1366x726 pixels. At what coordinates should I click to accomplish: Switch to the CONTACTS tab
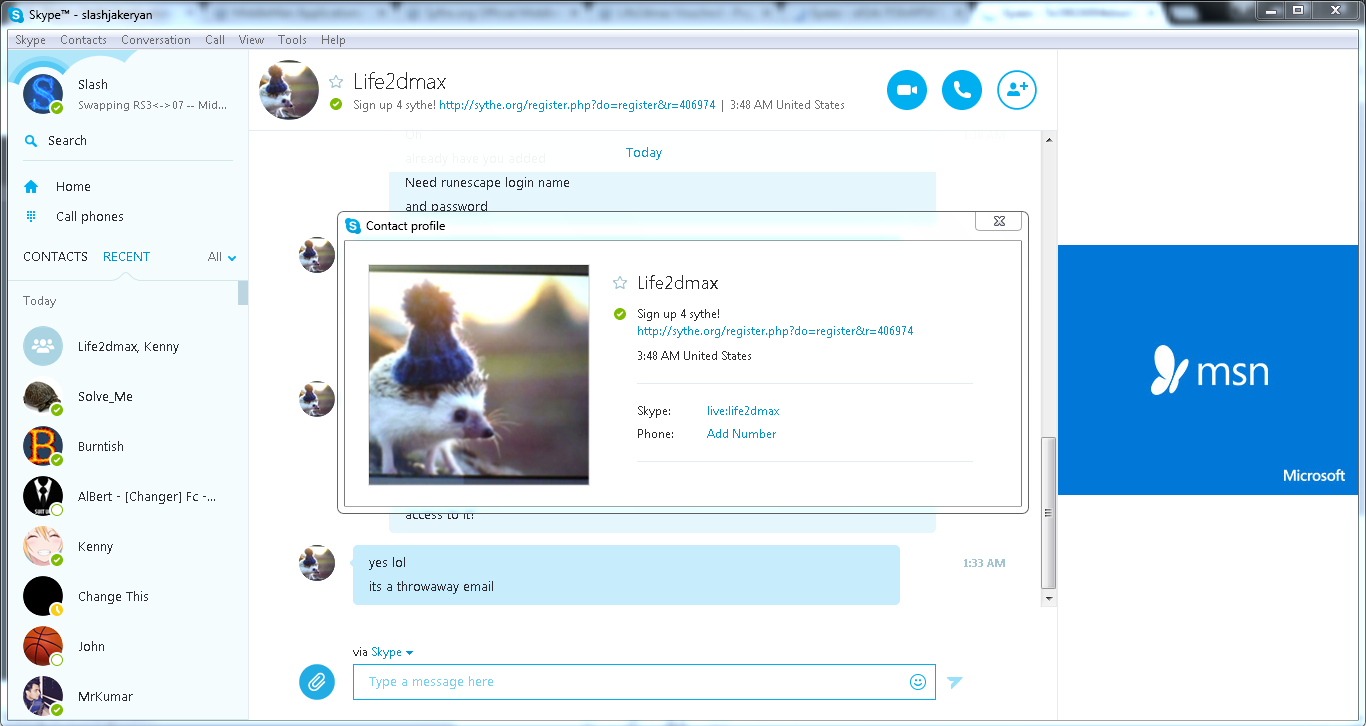(56, 257)
